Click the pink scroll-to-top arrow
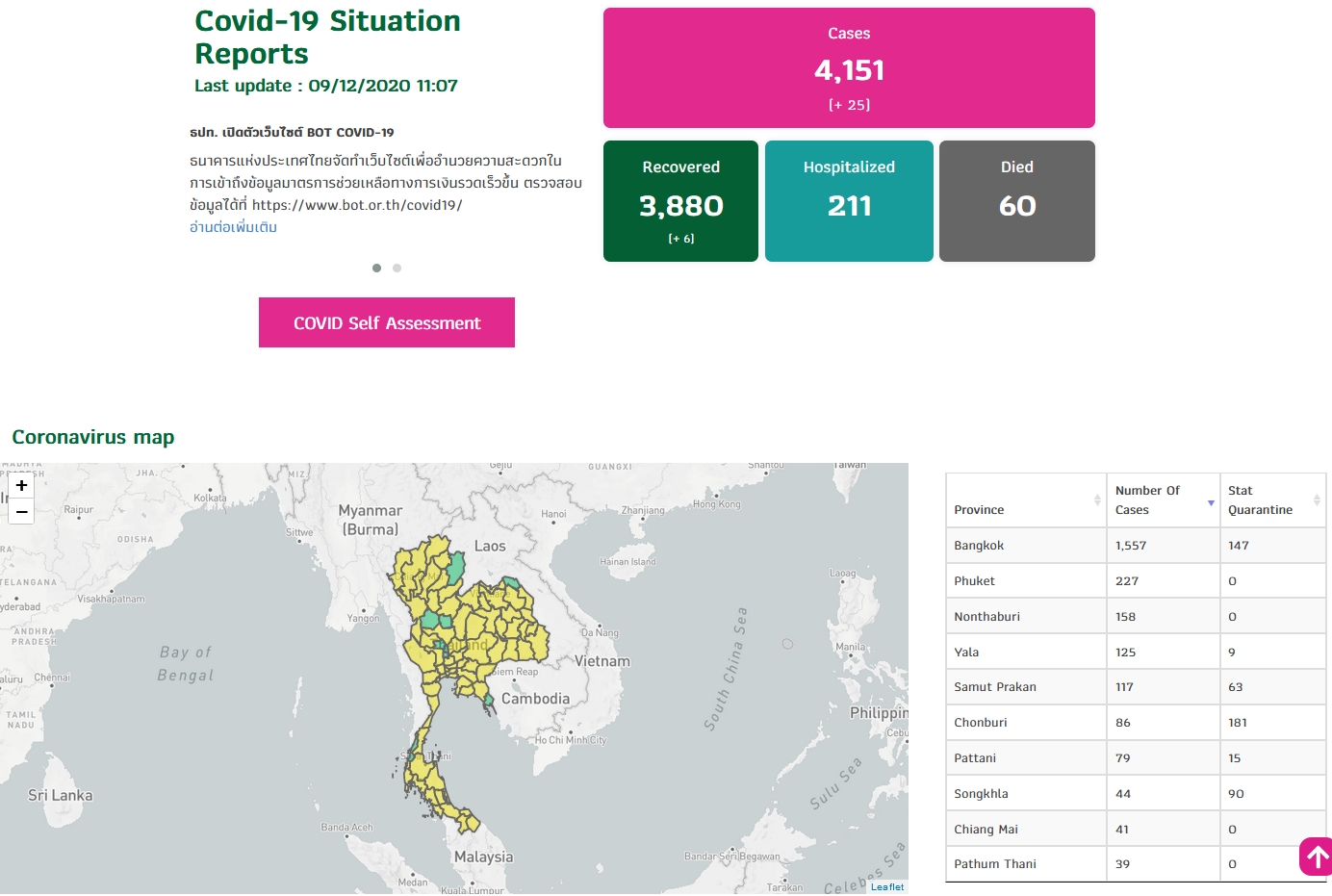 (x=1316, y=857)
